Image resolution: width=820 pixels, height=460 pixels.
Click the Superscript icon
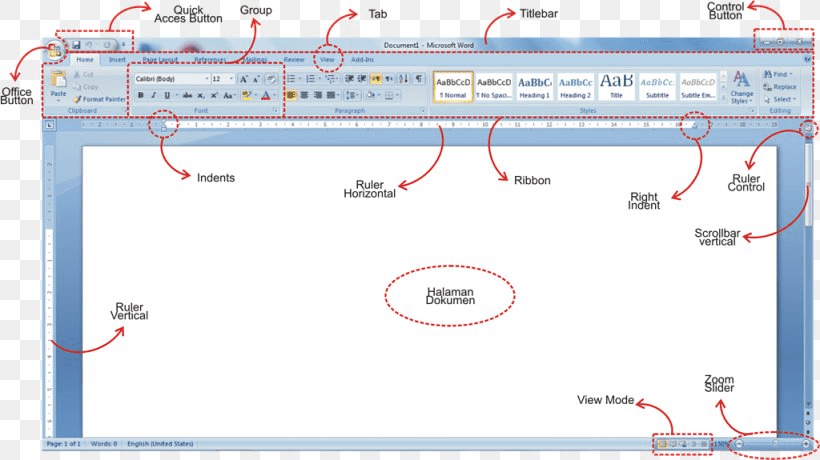click(x=214, y=95)
